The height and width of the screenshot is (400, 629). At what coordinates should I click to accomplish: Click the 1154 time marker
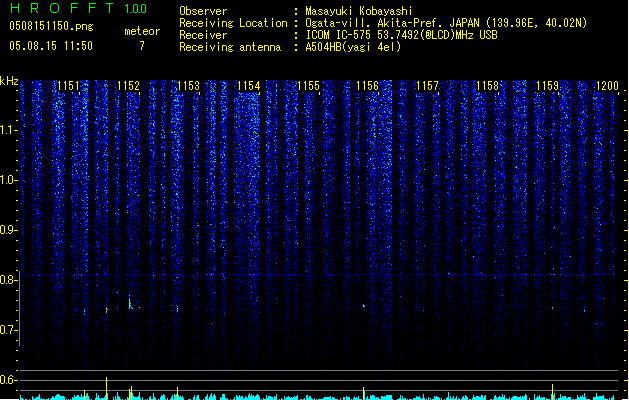(248, 86)
